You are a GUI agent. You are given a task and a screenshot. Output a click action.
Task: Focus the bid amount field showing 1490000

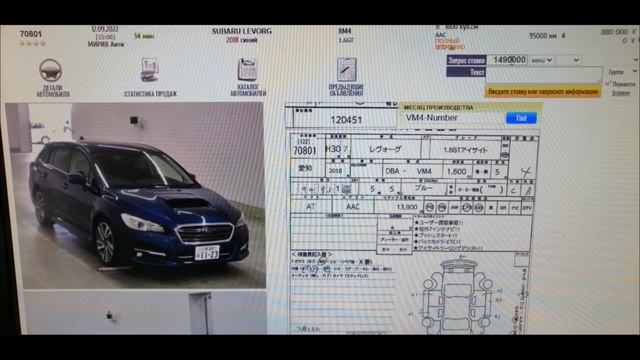point(508,60)
